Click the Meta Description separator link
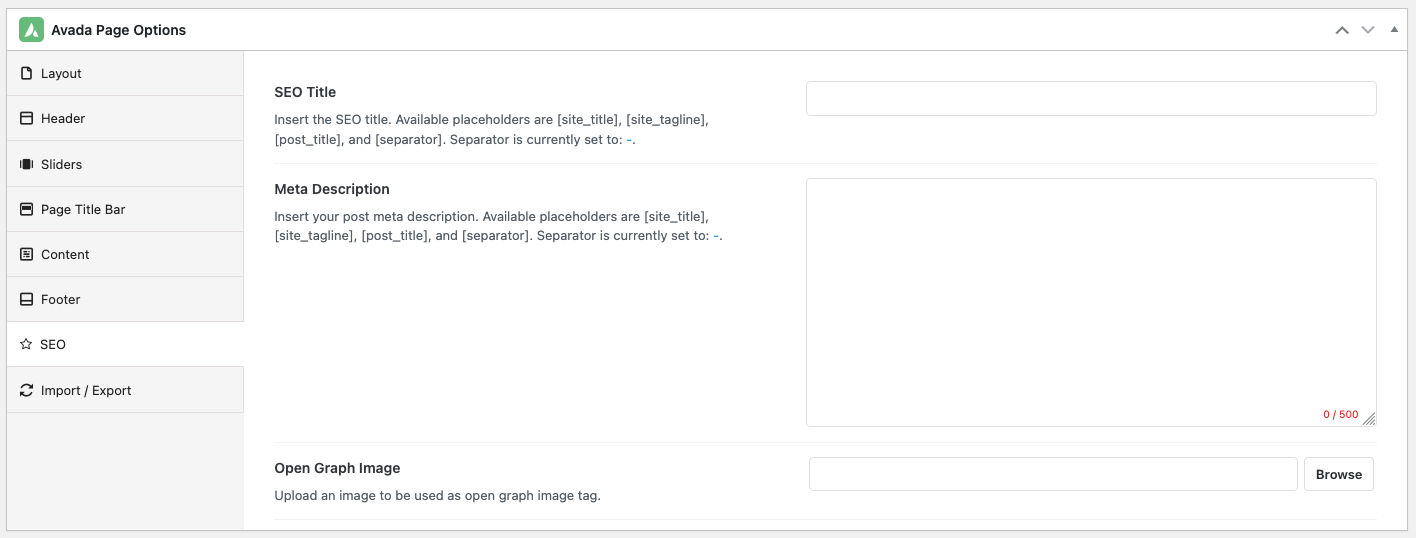1416x538 pixels. [716, 236]
